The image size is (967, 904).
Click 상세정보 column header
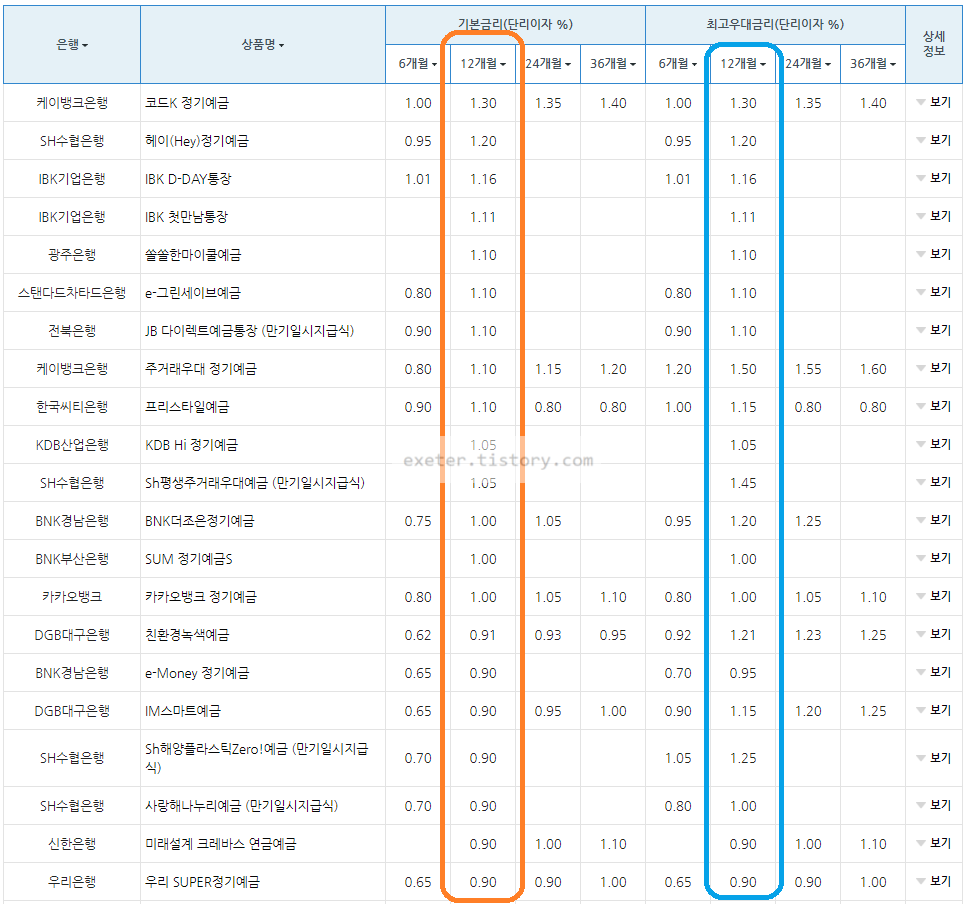point(934,44)
